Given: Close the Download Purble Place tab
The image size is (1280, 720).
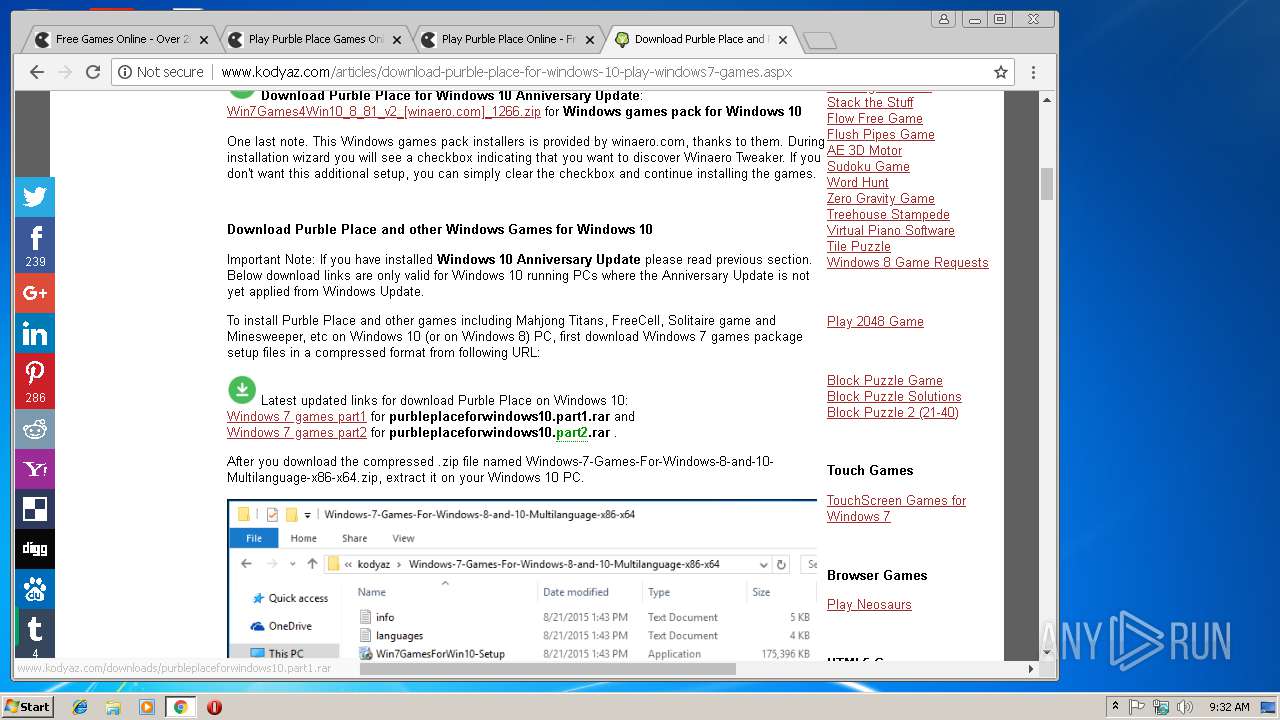Looking at the screenshot, I should (783, 40).
